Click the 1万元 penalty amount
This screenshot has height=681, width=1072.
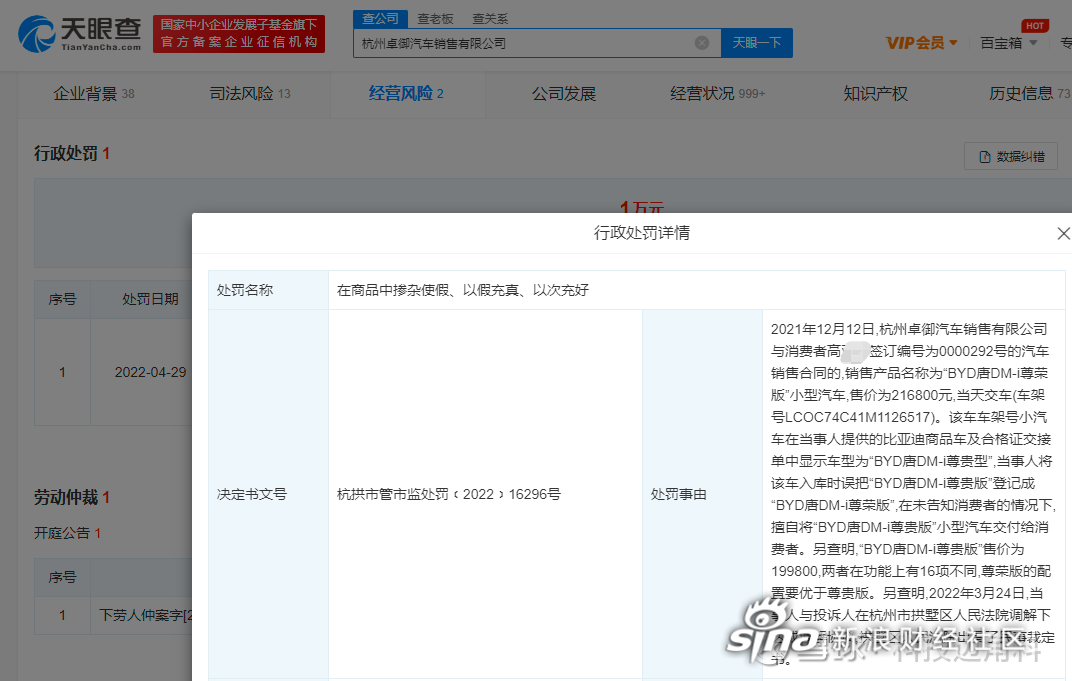(641, 206)
